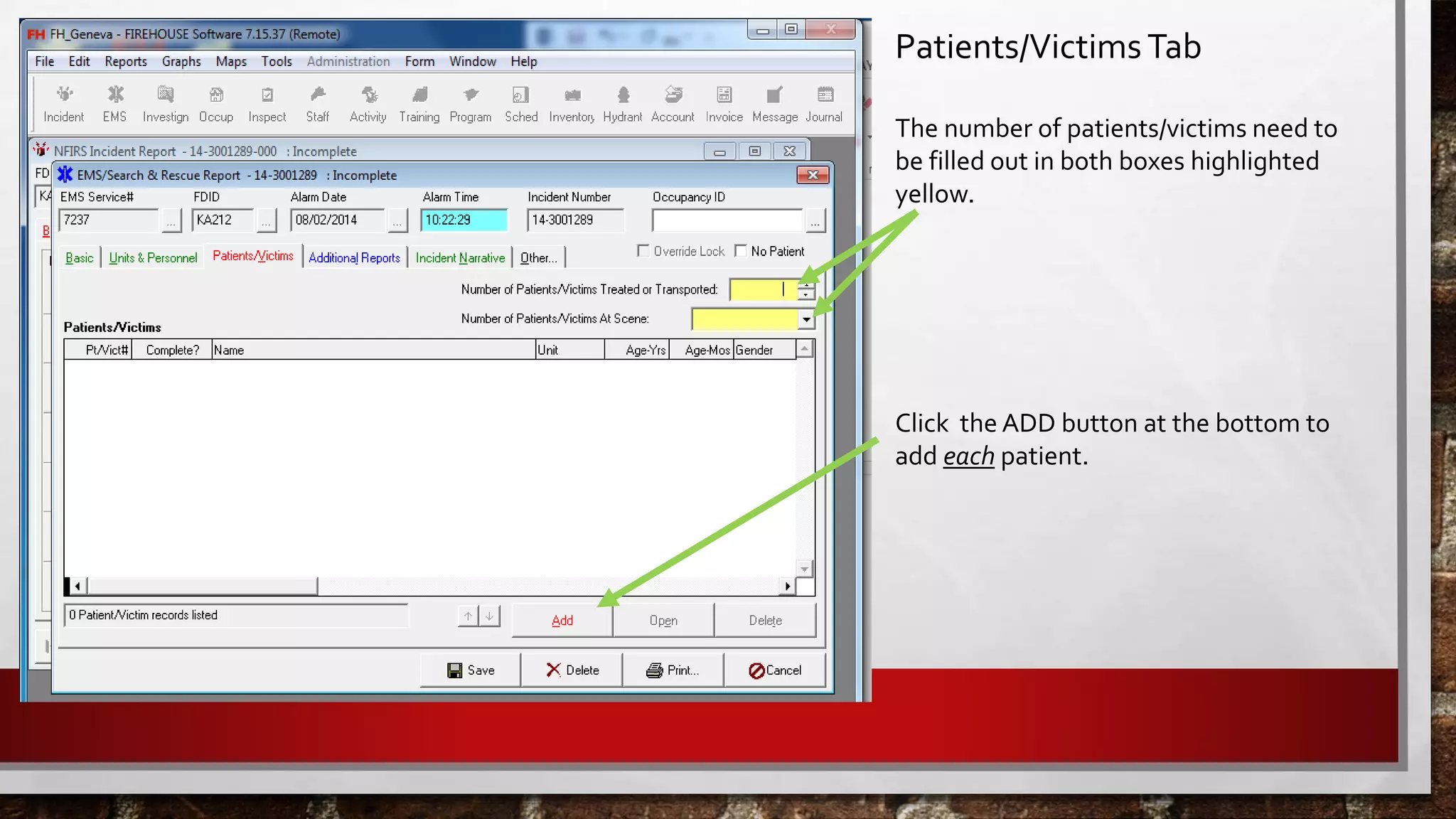
Task: Open the Window menu
Action: tap(472, 62)
